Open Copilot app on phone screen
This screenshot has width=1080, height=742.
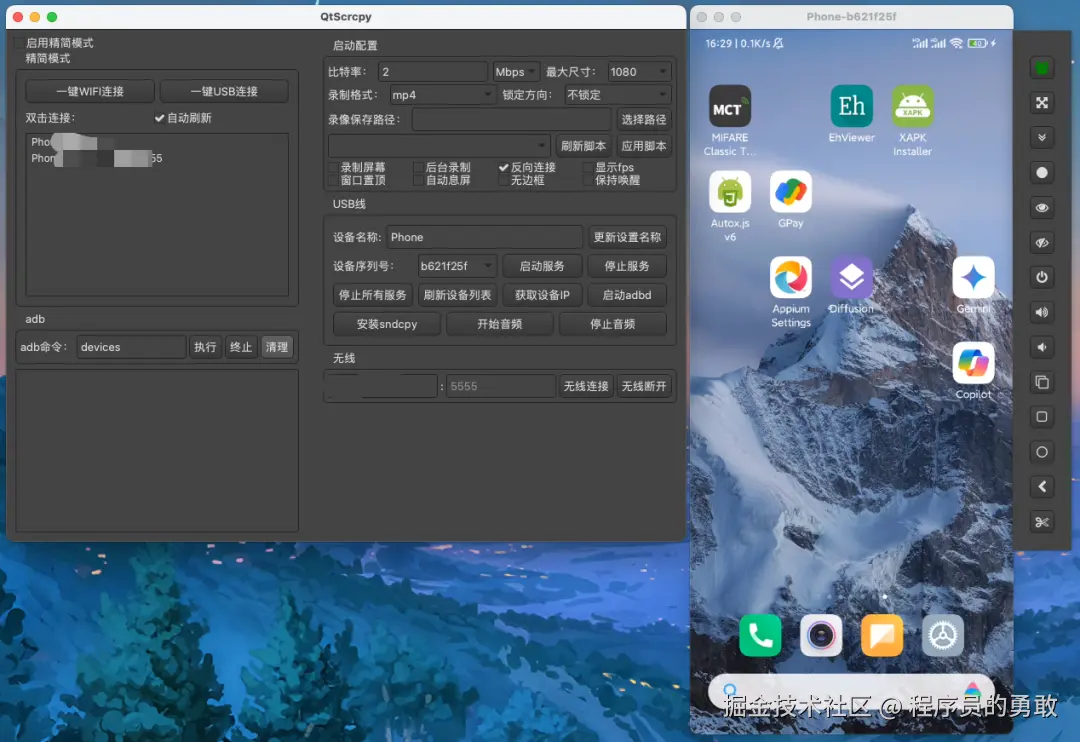click(973, 363)
